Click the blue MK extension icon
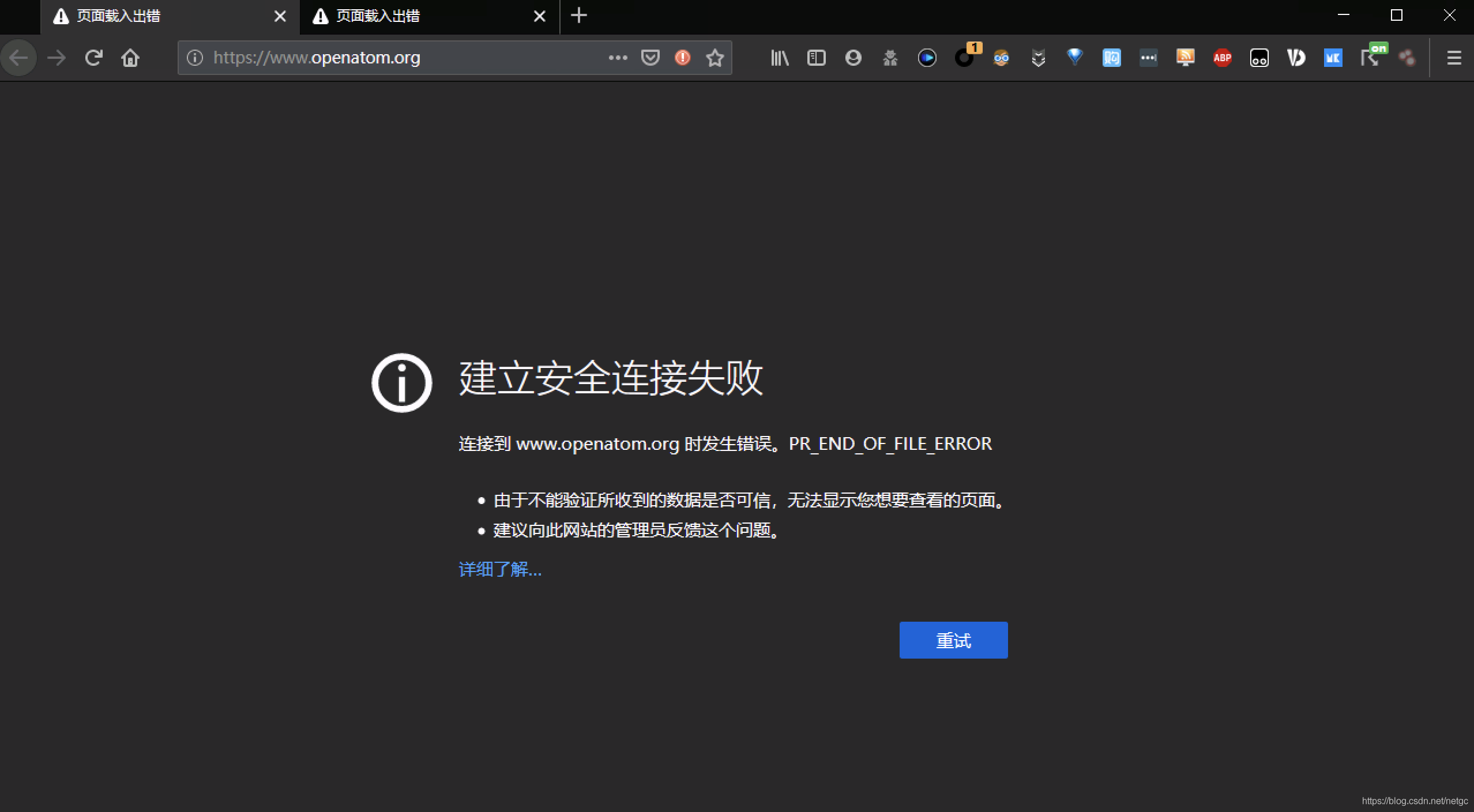This screenshot has width=1474, height=812. [x=1333, y=58]
